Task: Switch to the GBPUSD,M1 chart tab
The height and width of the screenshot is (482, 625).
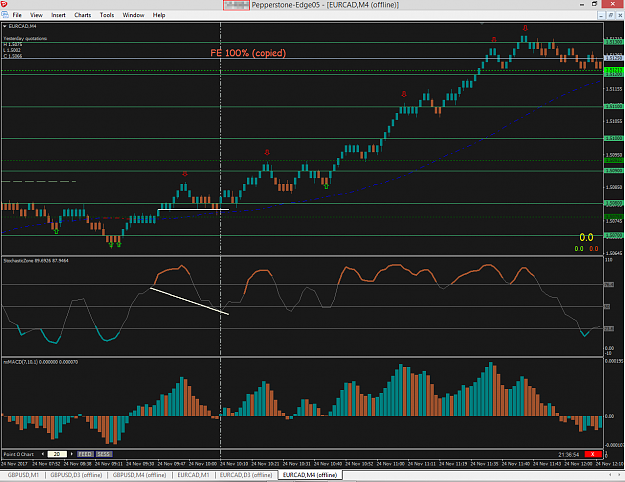Action: (23, 475)
